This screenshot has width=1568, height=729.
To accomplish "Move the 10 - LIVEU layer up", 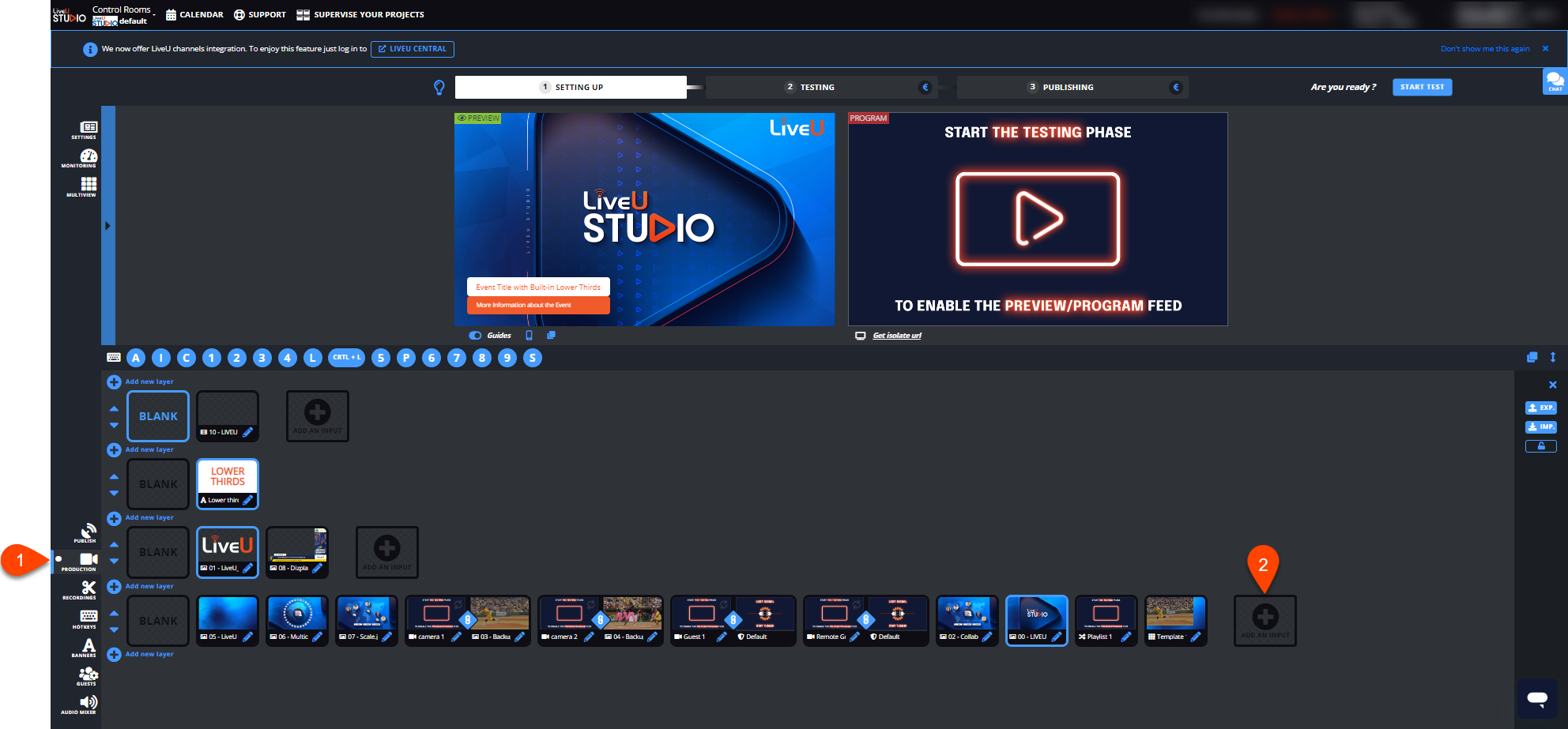I will 114,408.
